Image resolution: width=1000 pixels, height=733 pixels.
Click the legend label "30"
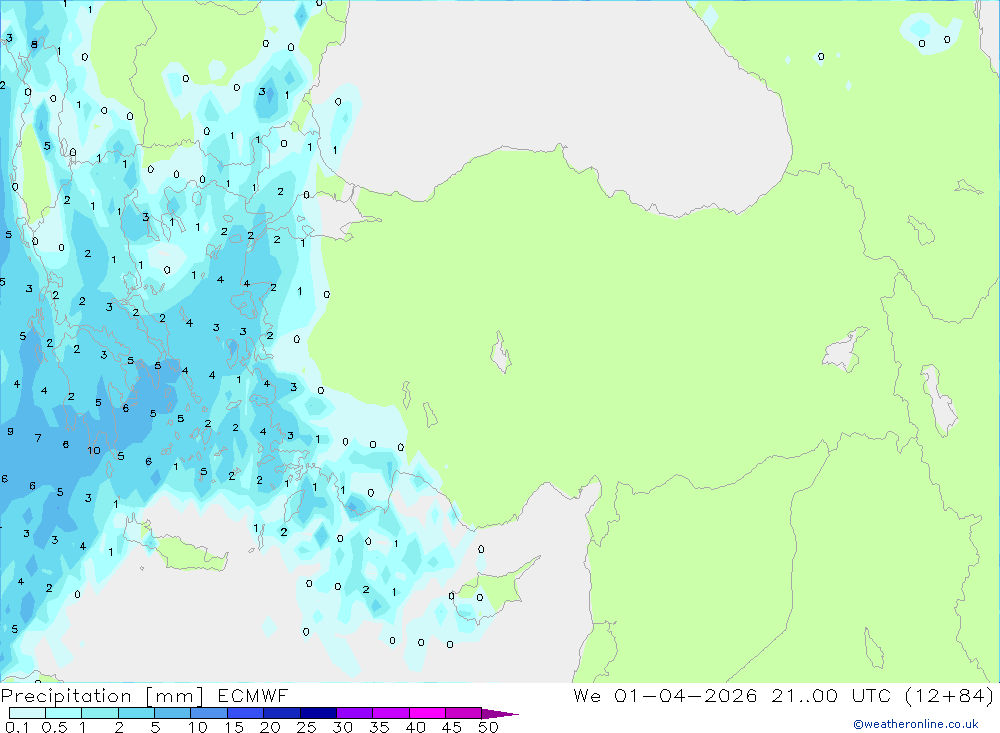[x=342, y=727]
